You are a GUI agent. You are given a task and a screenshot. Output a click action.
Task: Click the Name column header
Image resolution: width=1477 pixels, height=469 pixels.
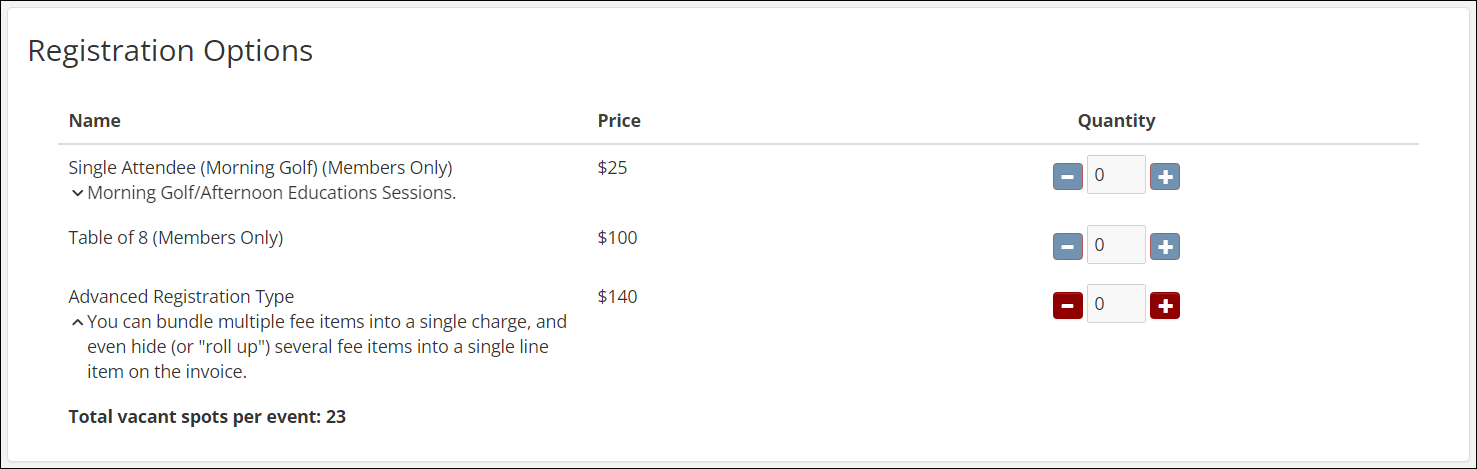(x=95, y=121)
